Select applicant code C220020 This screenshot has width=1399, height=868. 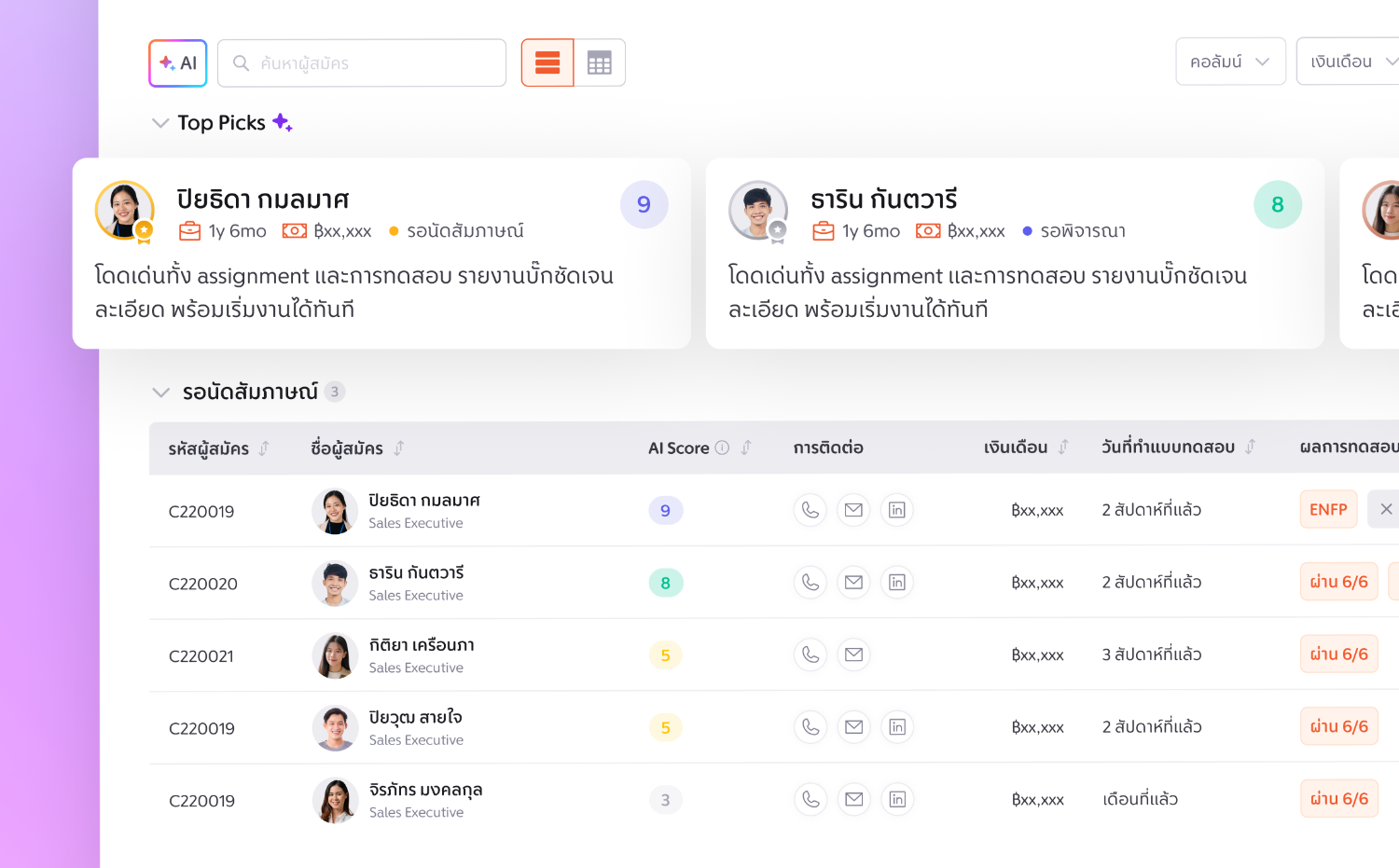[203, 585]
